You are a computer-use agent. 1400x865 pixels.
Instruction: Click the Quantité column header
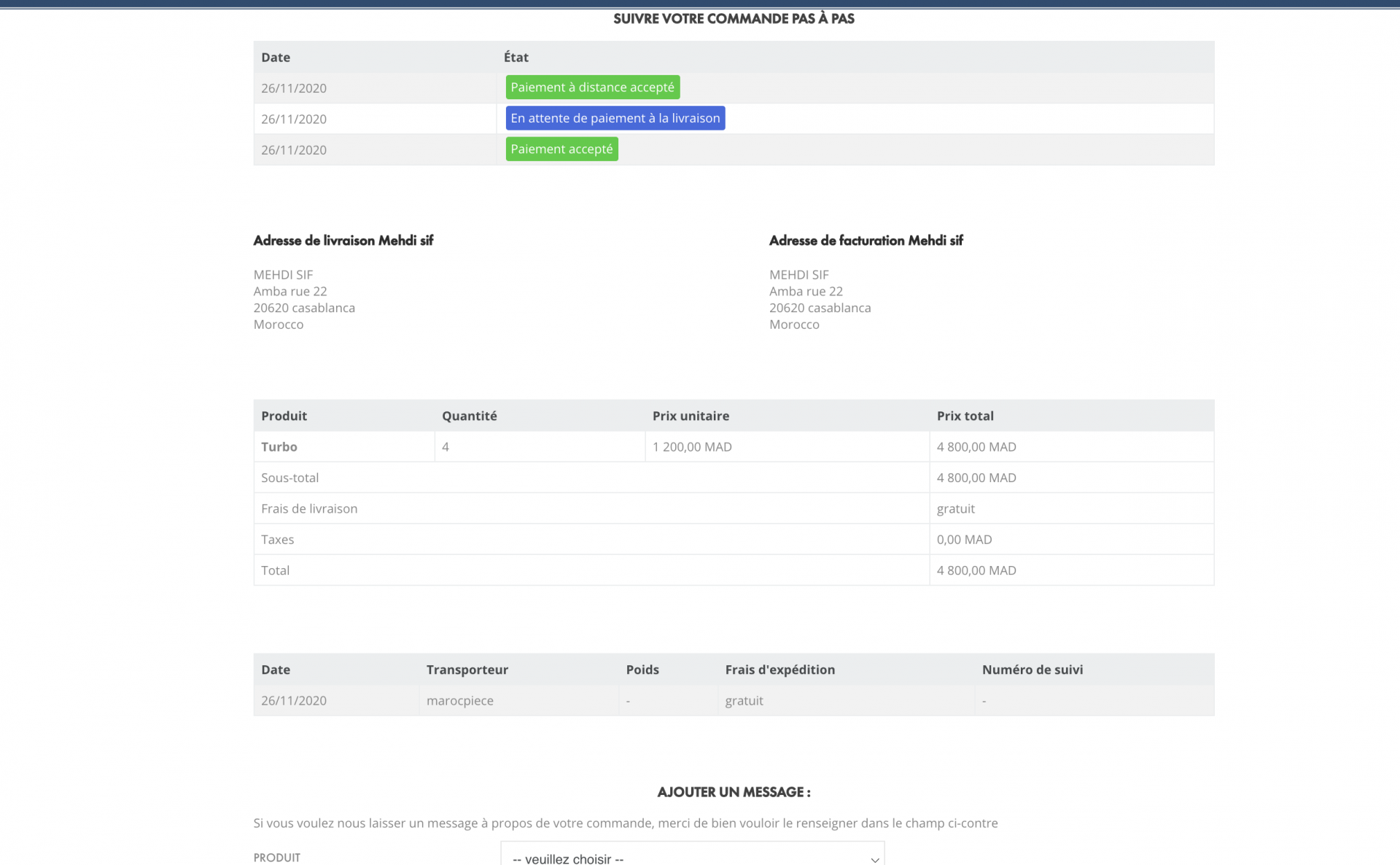pyautogui.click(x=469, y=416)
